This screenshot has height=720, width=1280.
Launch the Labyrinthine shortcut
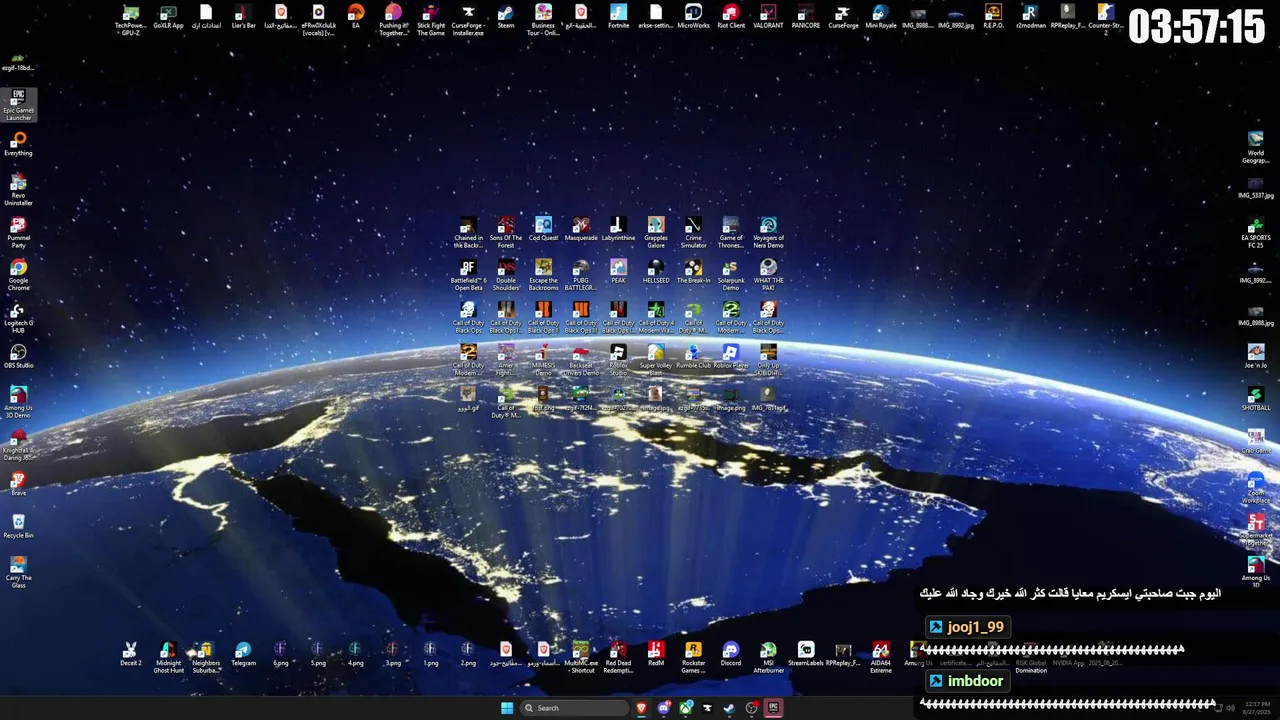618,229
